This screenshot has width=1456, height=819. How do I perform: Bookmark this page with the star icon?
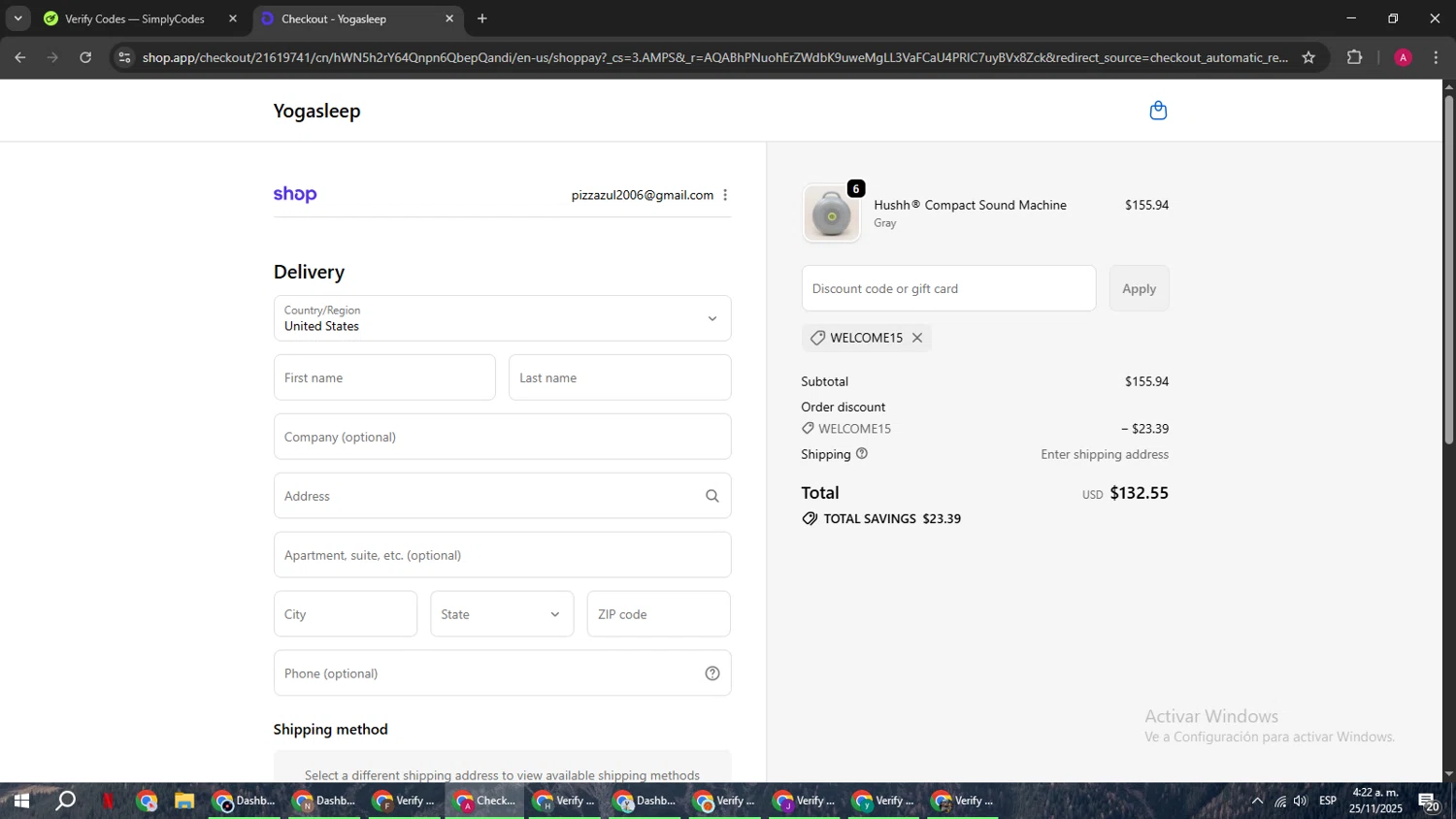click(x=1308, y=57)
